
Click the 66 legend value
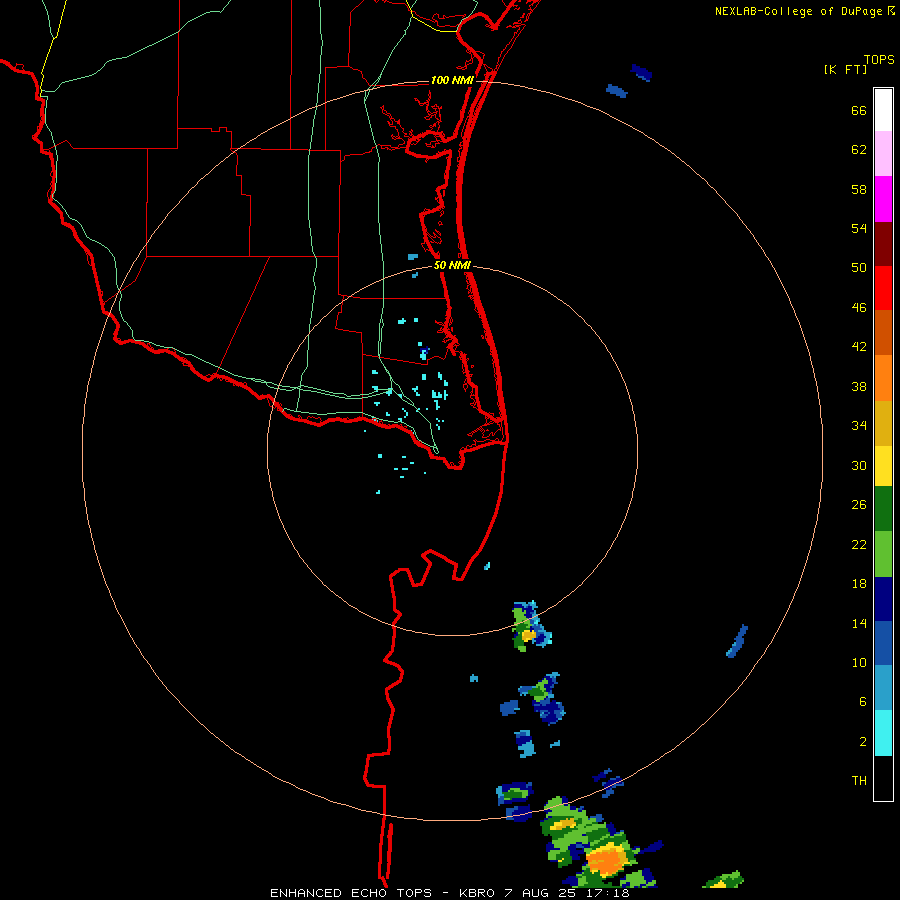859,110
